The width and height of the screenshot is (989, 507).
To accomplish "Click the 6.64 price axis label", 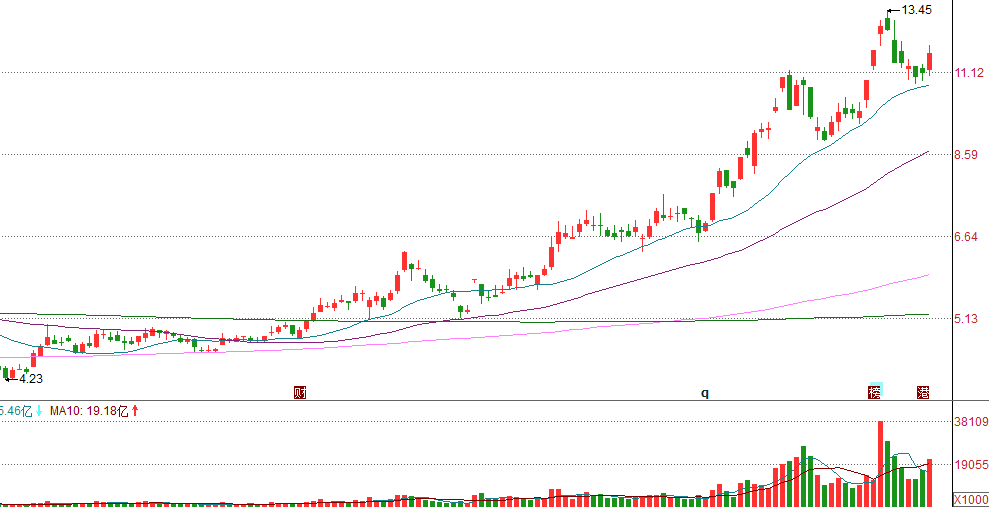I will [x=966, y=236].
